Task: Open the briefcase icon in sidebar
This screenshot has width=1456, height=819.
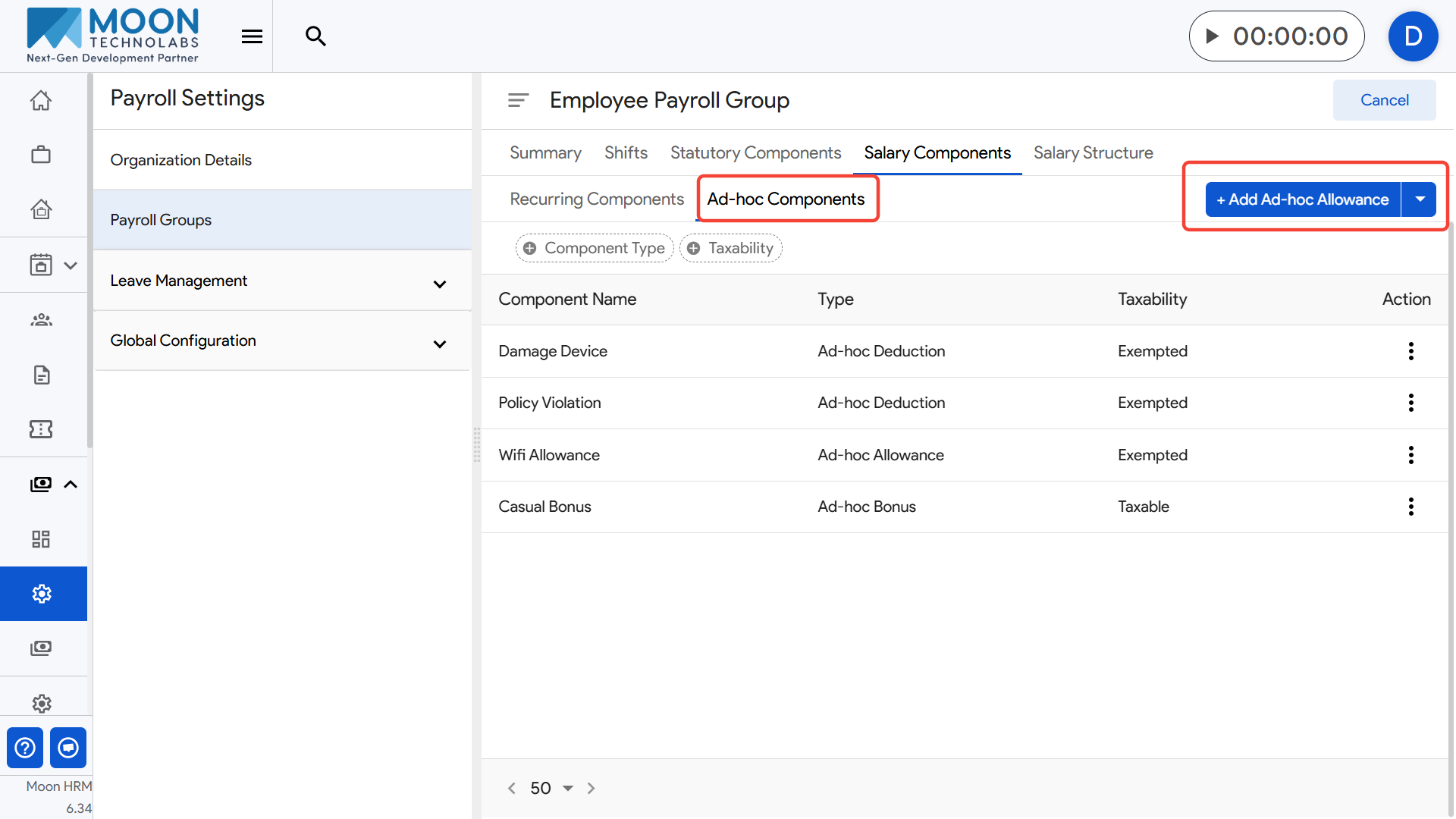Action: [41, 155]
